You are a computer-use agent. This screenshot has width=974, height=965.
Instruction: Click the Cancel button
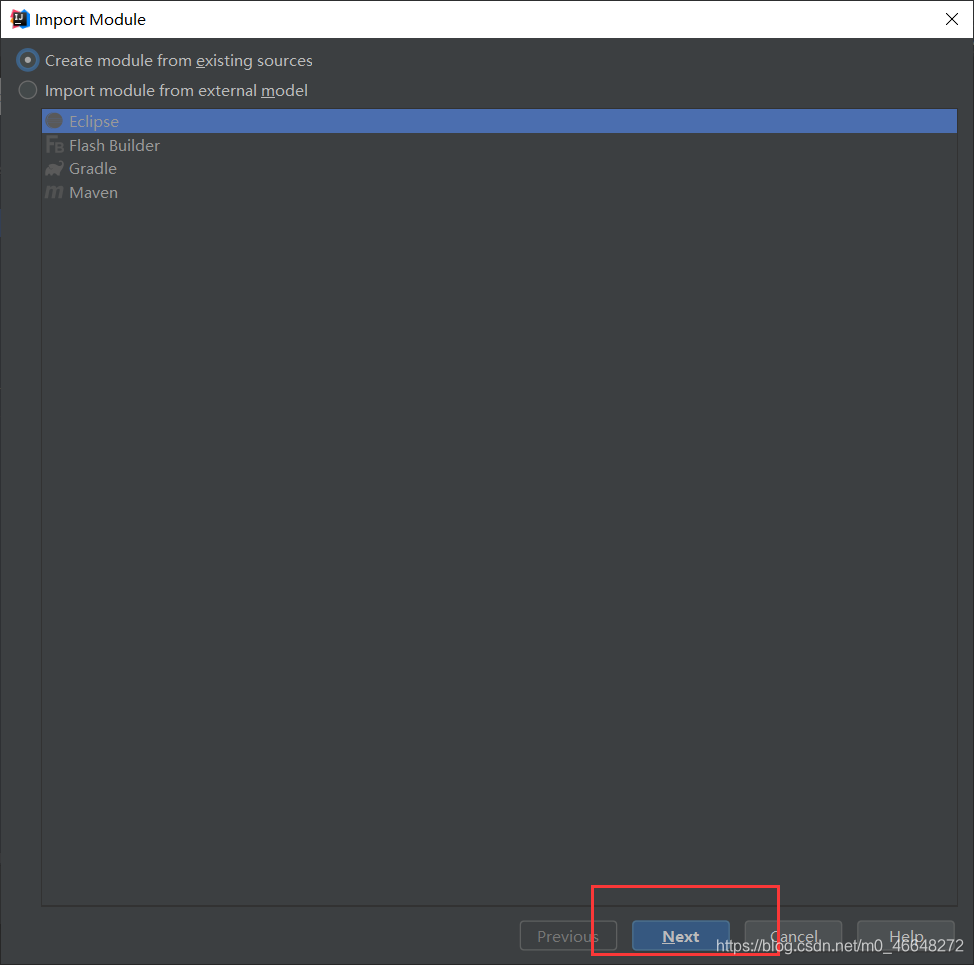pyautogui.click(x=793, y=936)
